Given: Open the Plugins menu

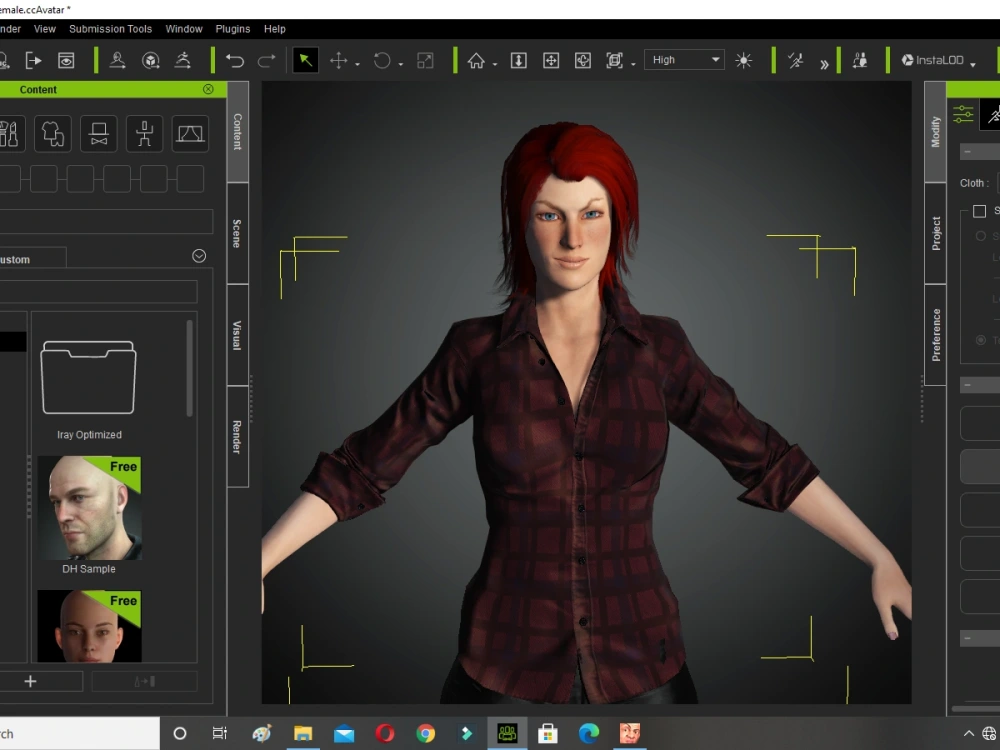Looking at the screenshot, I should tap(233, 29).
